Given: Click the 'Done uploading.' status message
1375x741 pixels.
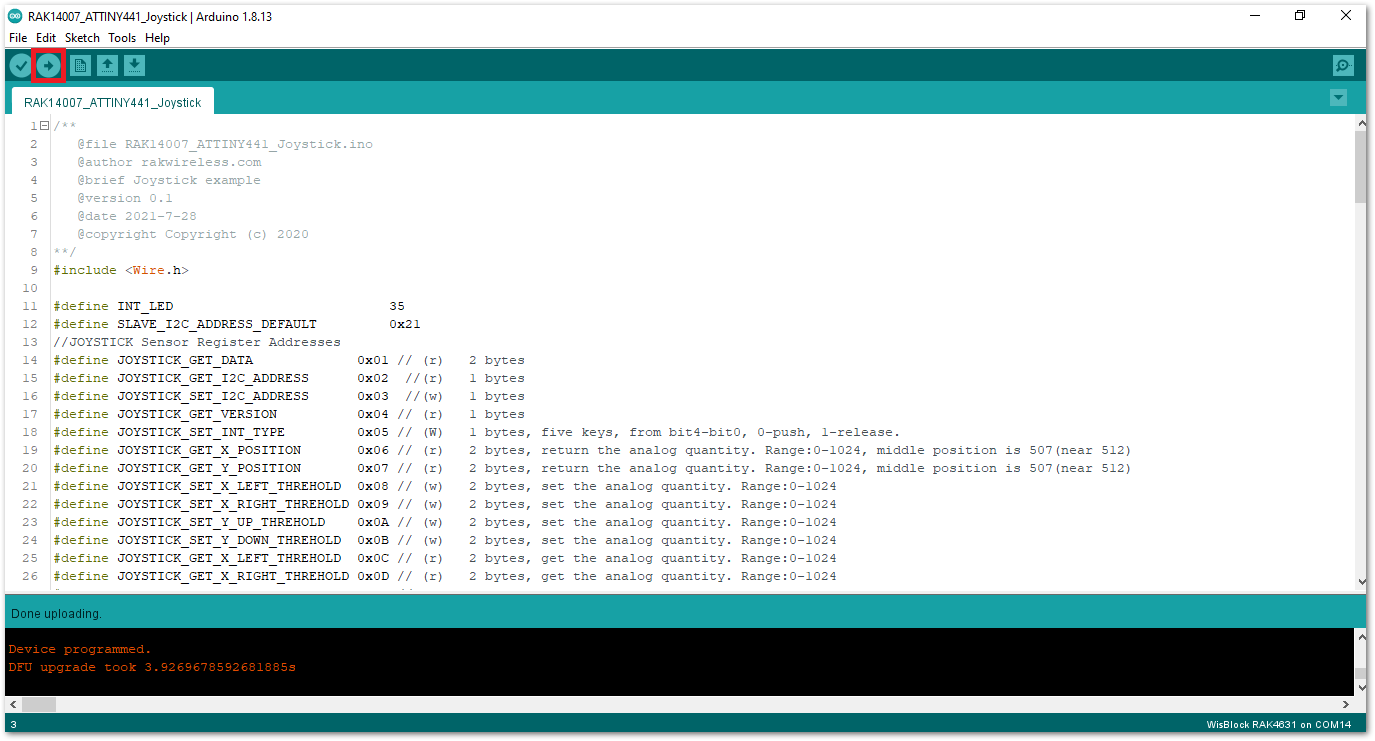Looking at the screenshot, I should click(56, 613).
